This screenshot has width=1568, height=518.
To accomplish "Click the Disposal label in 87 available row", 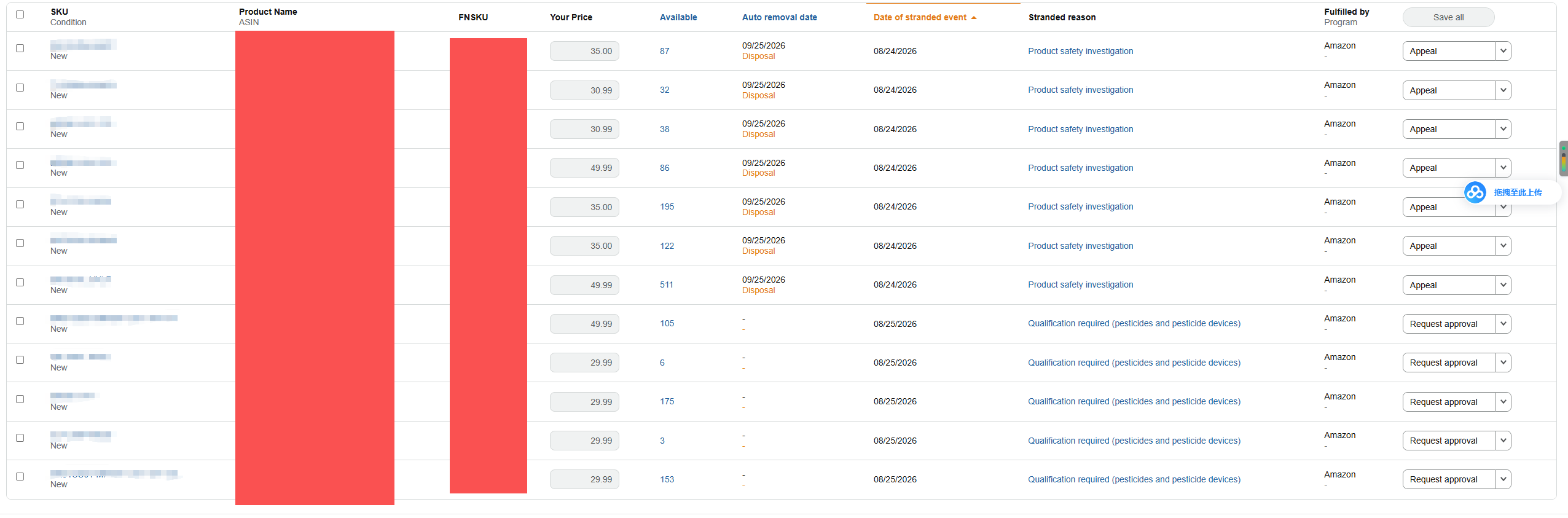I will click(758, 56).
